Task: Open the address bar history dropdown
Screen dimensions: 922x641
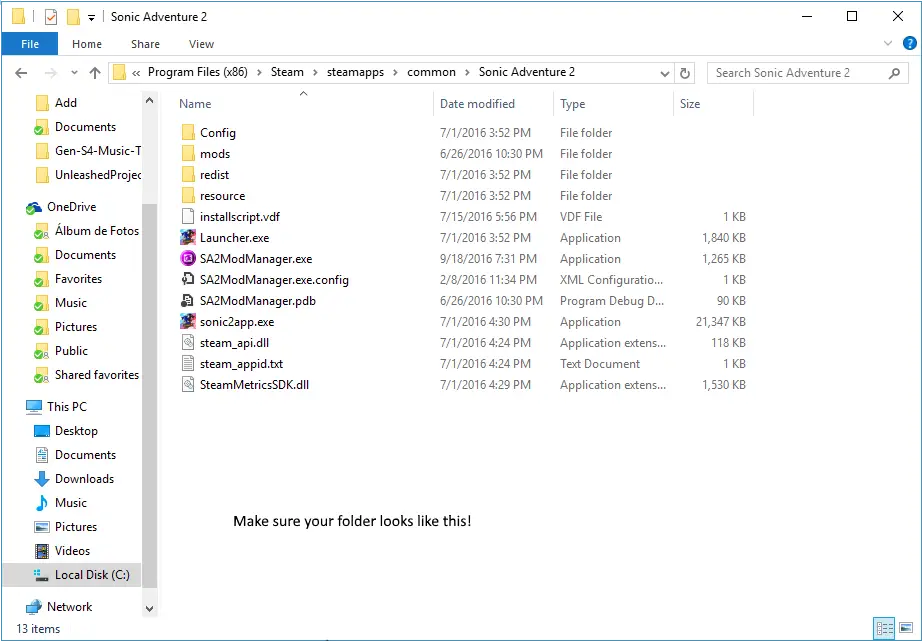Action: point(664,74)
